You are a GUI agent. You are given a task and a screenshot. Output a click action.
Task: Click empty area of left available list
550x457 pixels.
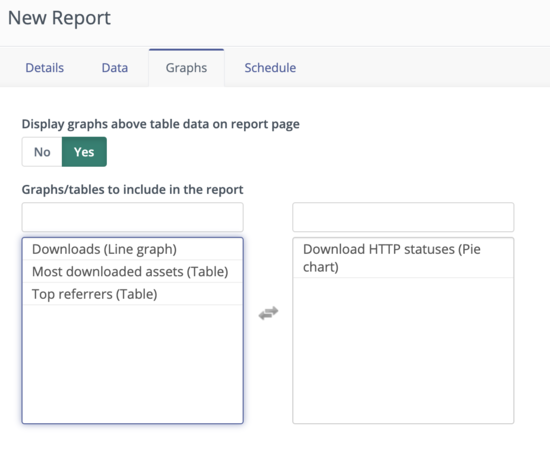click(133, 363)
